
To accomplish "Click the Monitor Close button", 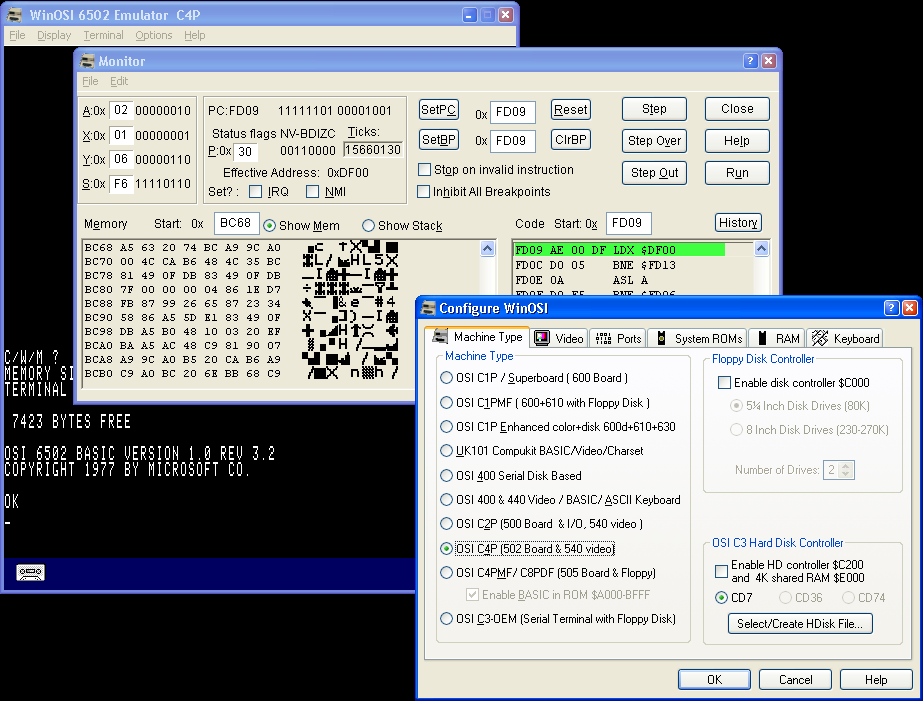I will (x=737, y=109).
